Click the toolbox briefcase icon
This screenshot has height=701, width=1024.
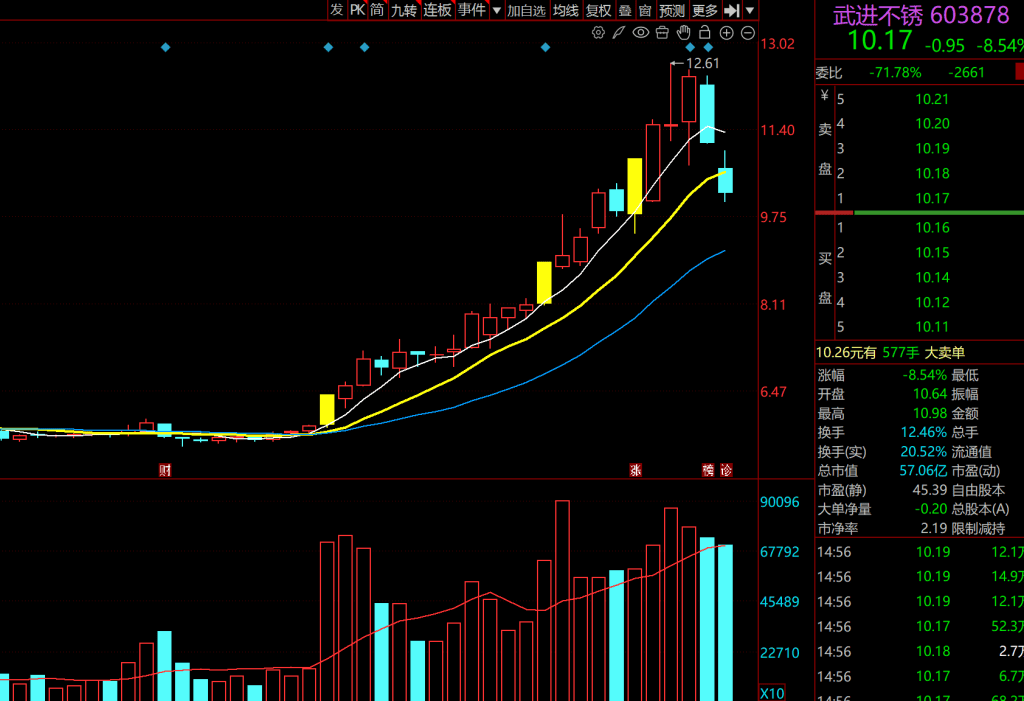pos(663,33)
